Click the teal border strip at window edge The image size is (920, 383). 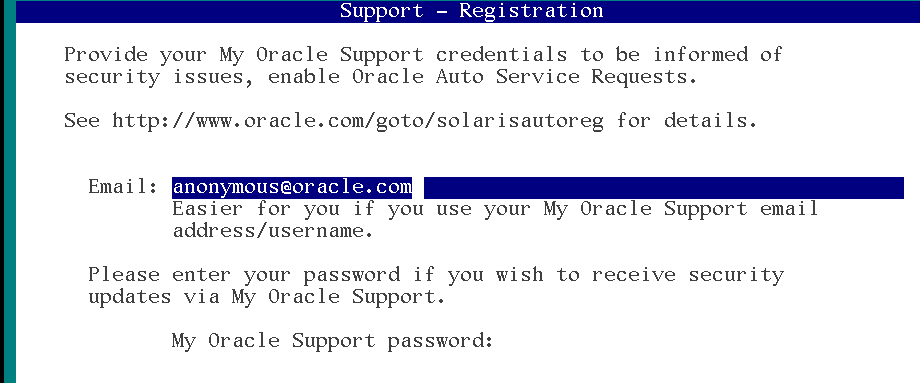click(7, 191)
